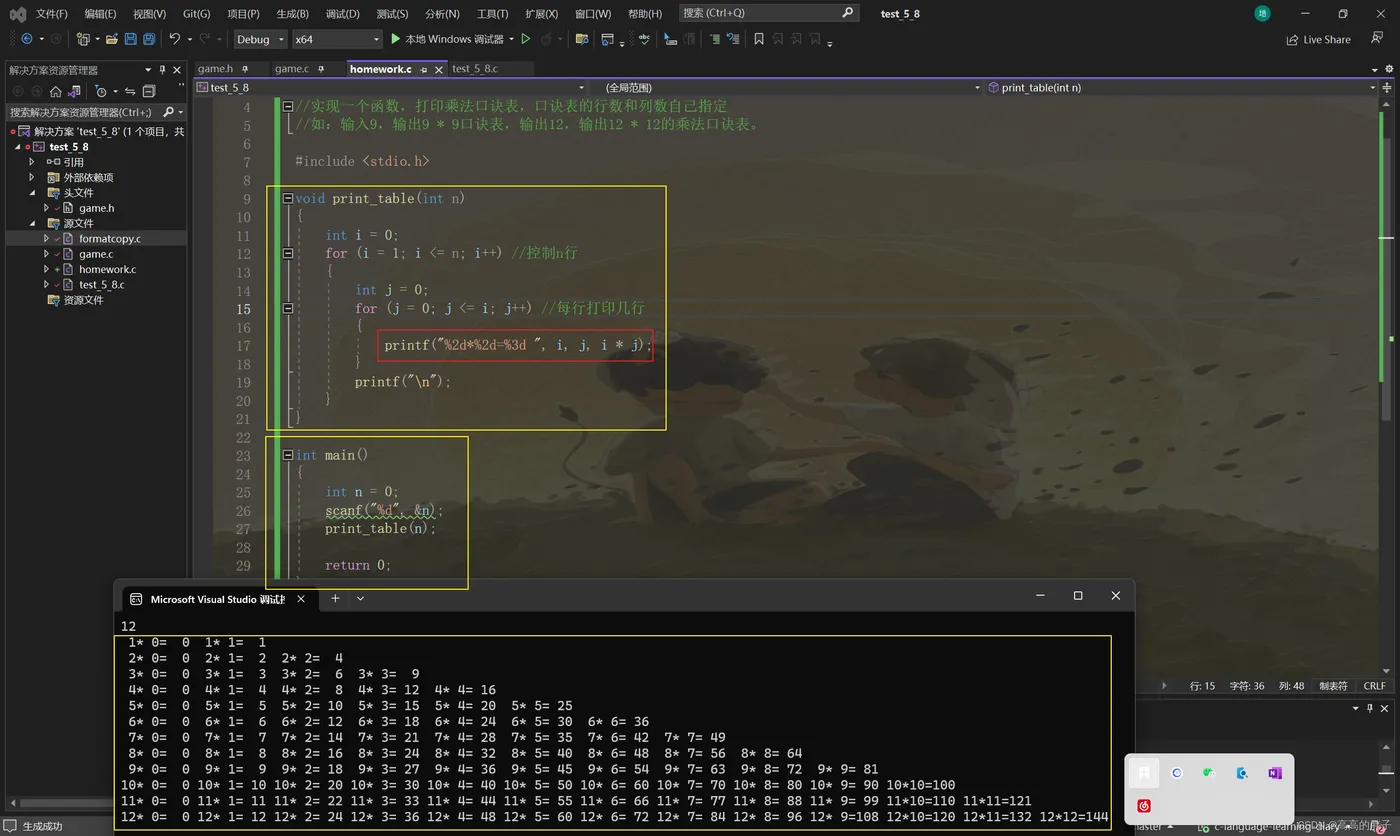
Task: Toggle the pin on the game.h tab
Action: click(245, 69)
